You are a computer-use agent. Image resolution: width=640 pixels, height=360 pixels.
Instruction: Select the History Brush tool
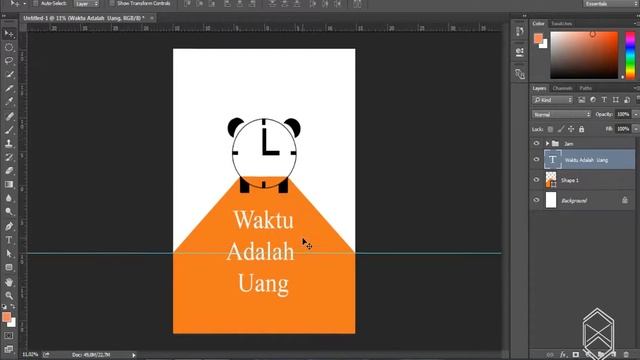tap(9, 157)
